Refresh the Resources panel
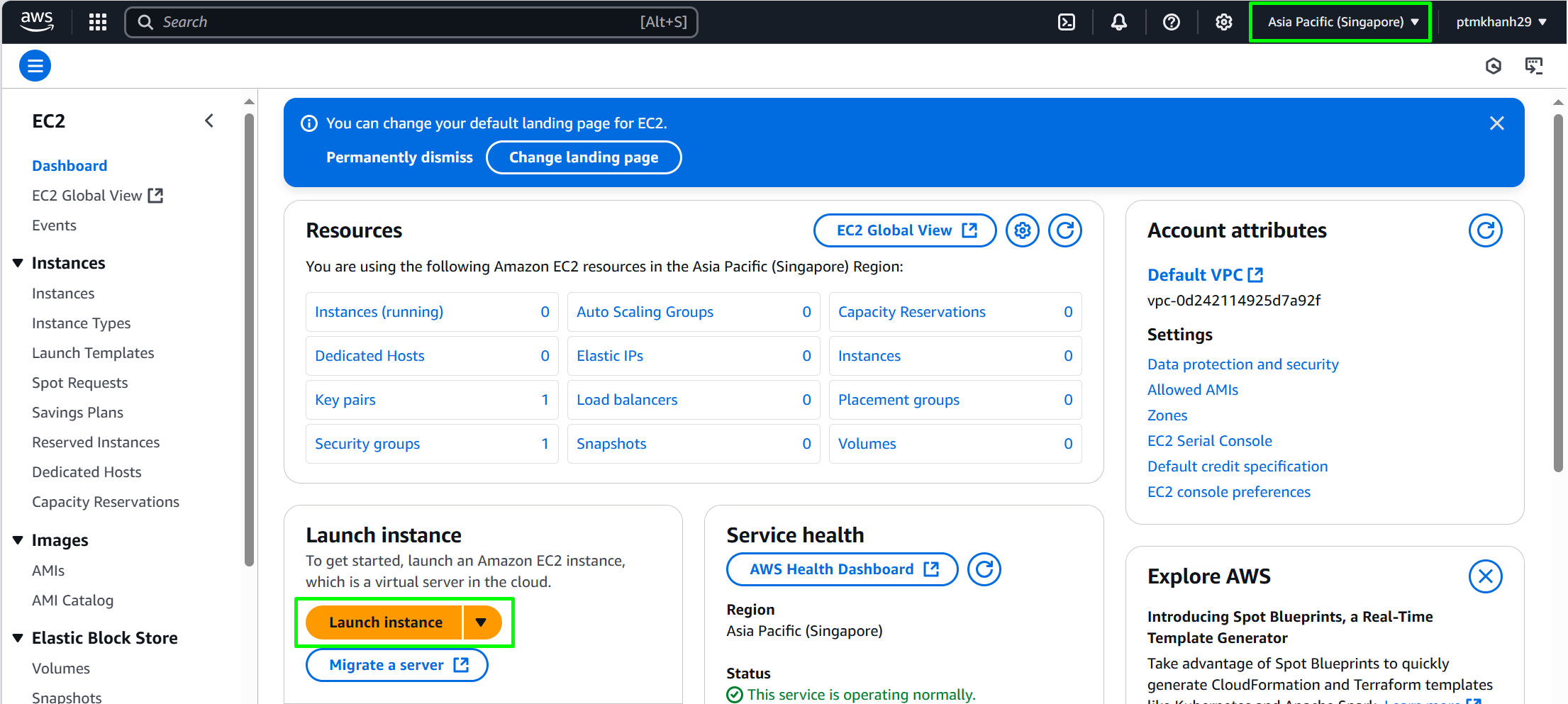 click(1065, 230)
